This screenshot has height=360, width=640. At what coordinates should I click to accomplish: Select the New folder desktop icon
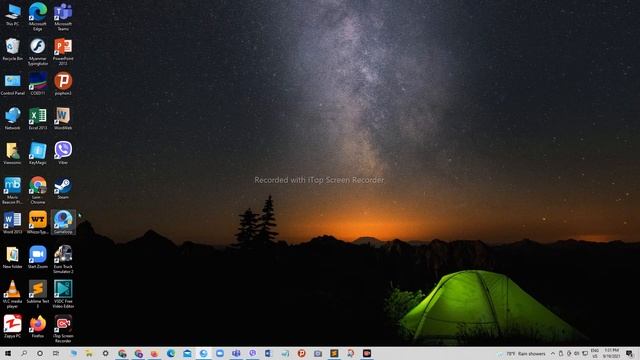click(x=12, y=258)
